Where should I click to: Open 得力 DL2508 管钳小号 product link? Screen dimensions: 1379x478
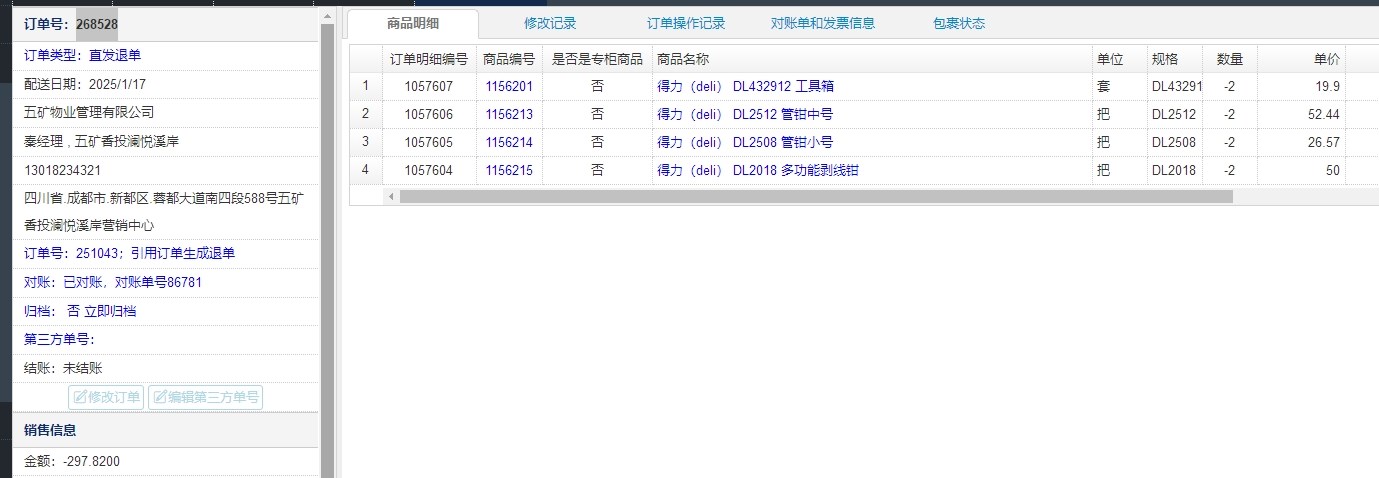coord(745,143)
